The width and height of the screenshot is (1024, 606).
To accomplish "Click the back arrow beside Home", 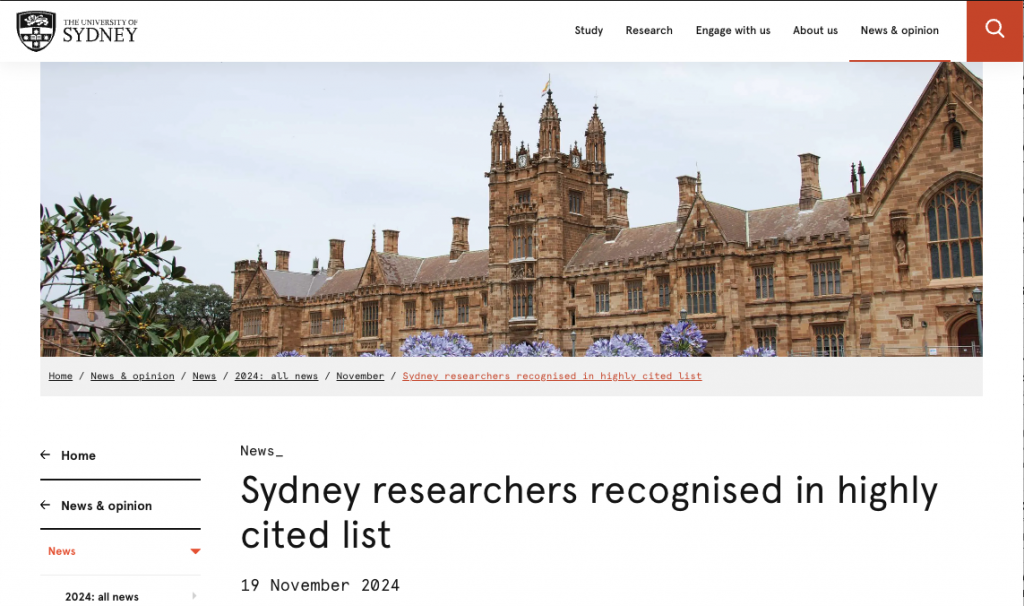I will [x=45, y=455].
